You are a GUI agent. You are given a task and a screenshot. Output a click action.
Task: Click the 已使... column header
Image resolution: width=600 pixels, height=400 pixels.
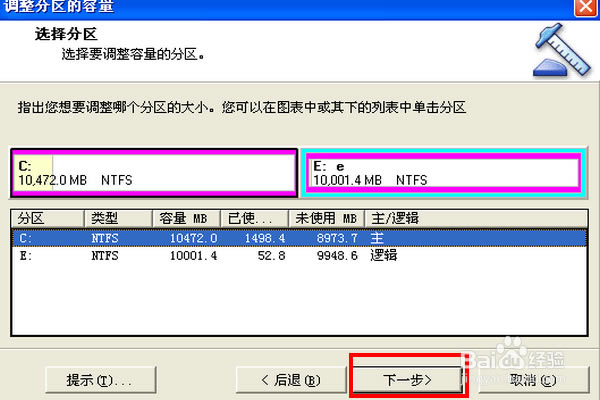[254, 219]
